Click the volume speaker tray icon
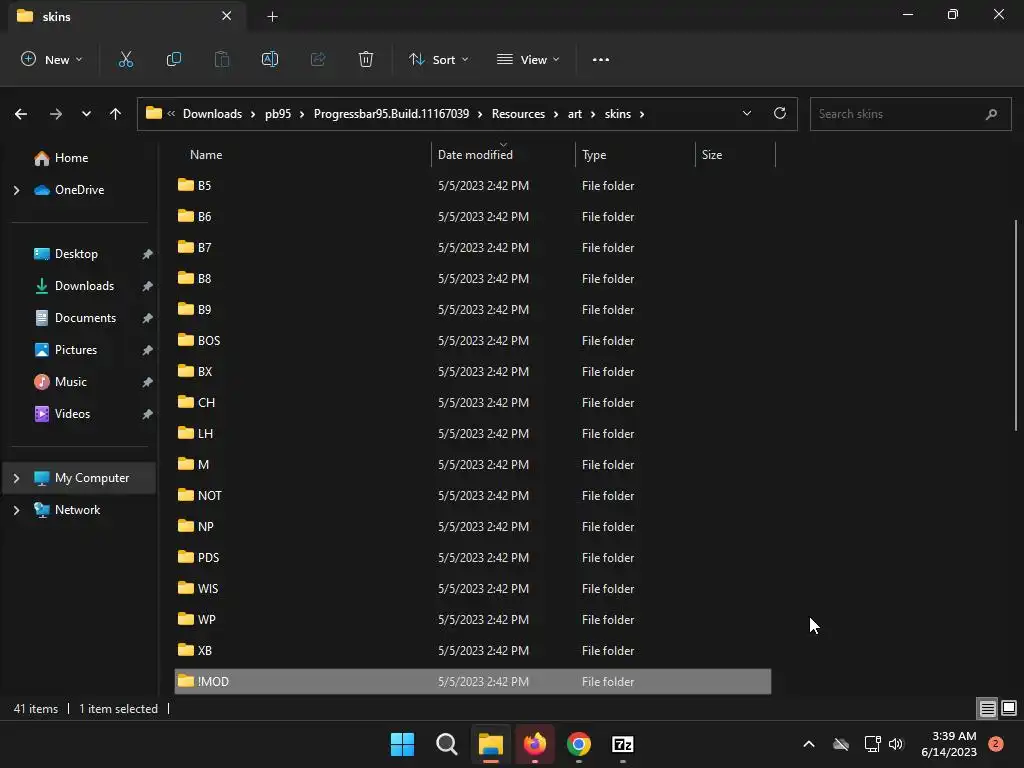 [895, 744]
